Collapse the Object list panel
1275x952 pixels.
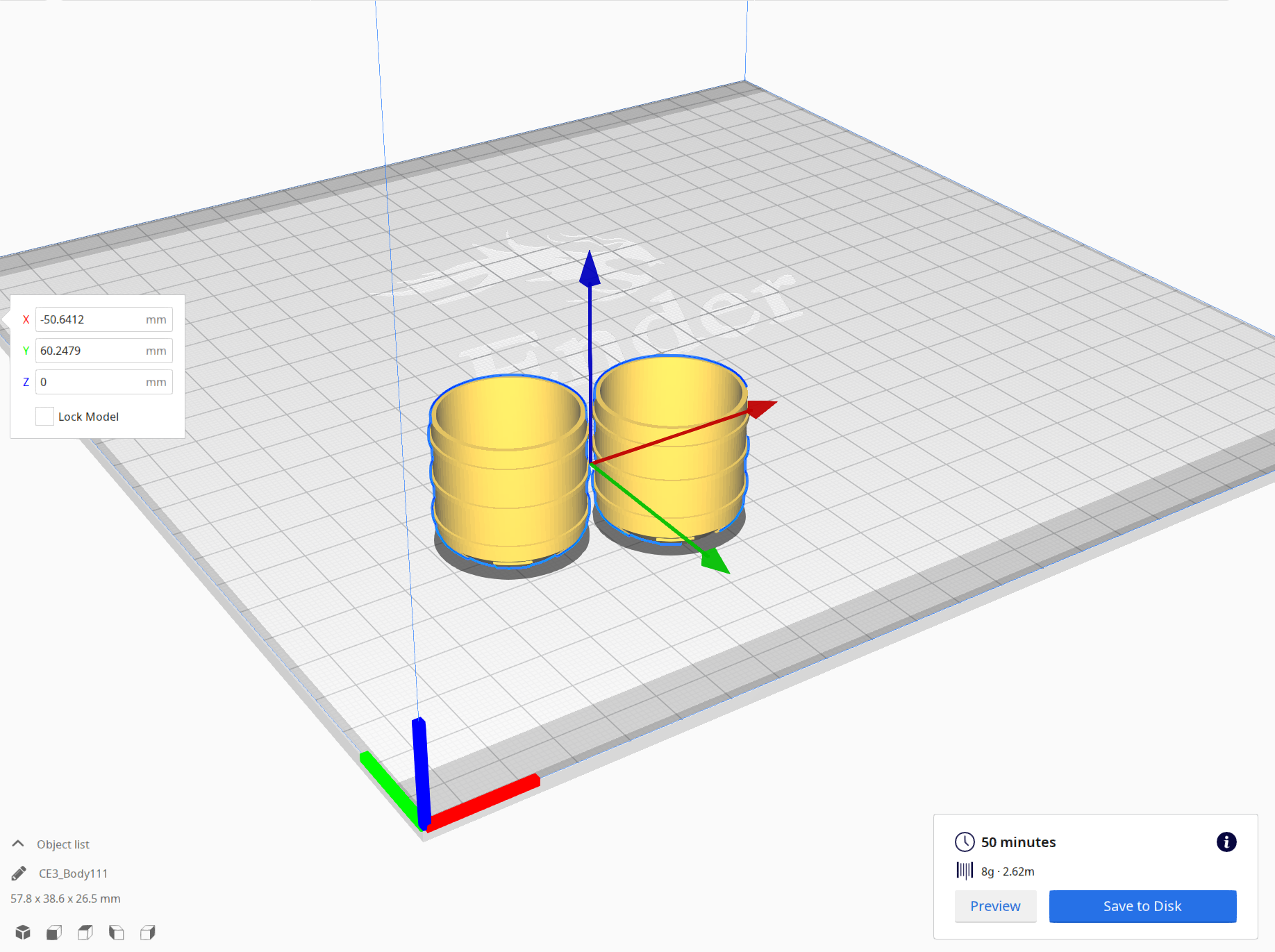(18, 844)
